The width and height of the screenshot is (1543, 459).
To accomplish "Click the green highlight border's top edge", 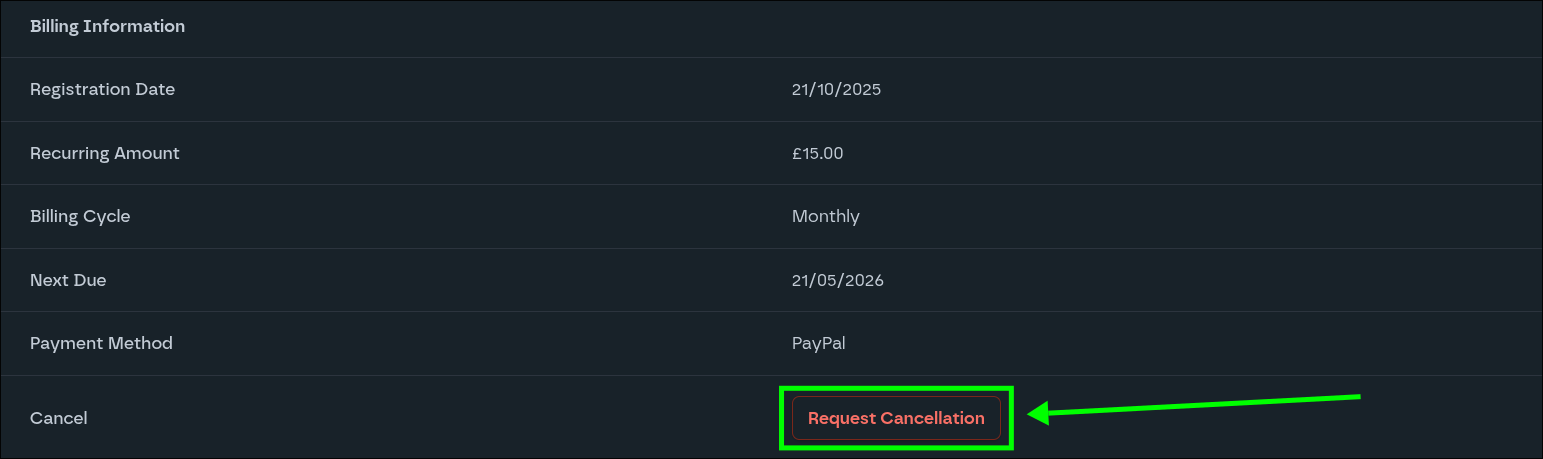I will click(896, 388).
